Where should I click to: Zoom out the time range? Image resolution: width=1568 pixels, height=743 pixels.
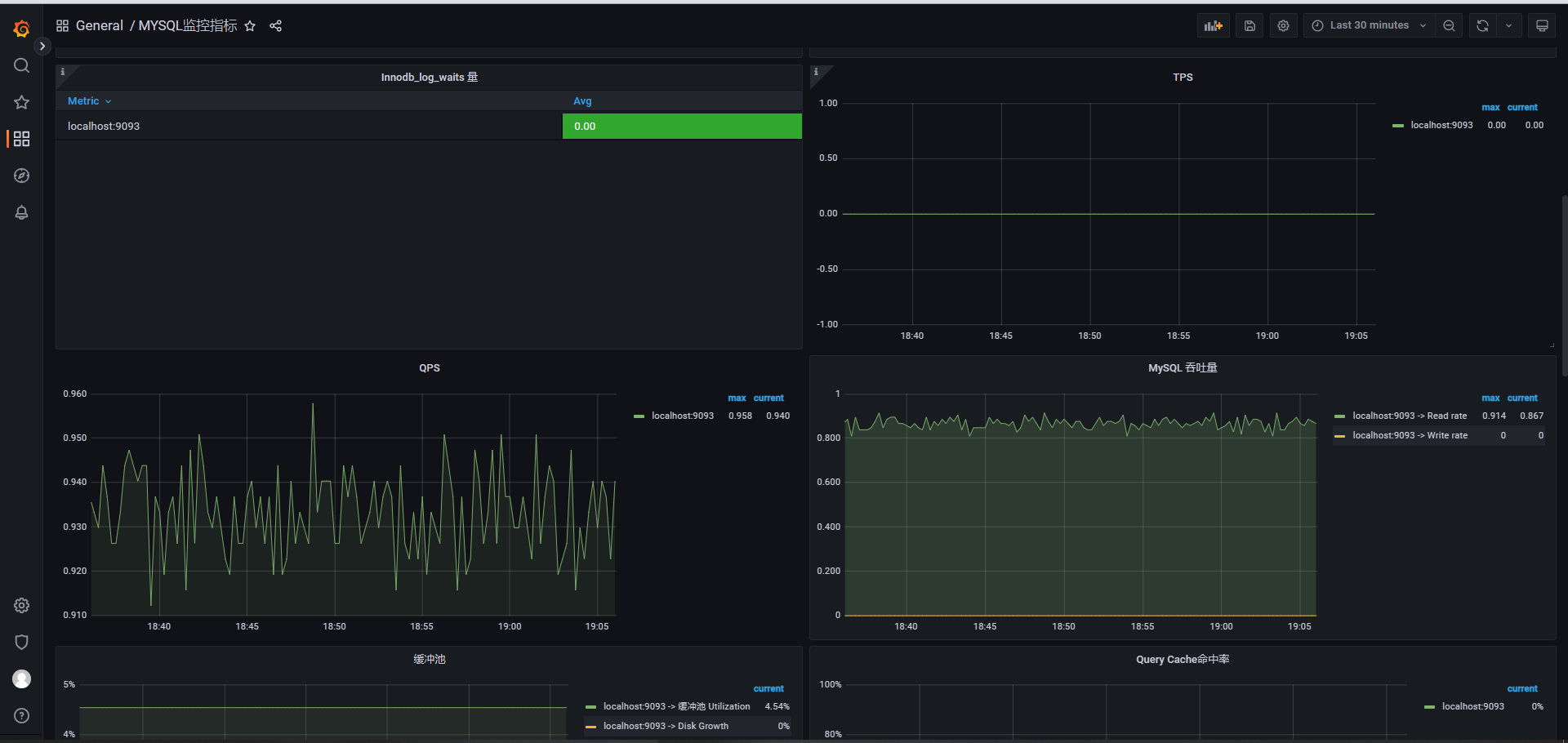pos(1449,26)
